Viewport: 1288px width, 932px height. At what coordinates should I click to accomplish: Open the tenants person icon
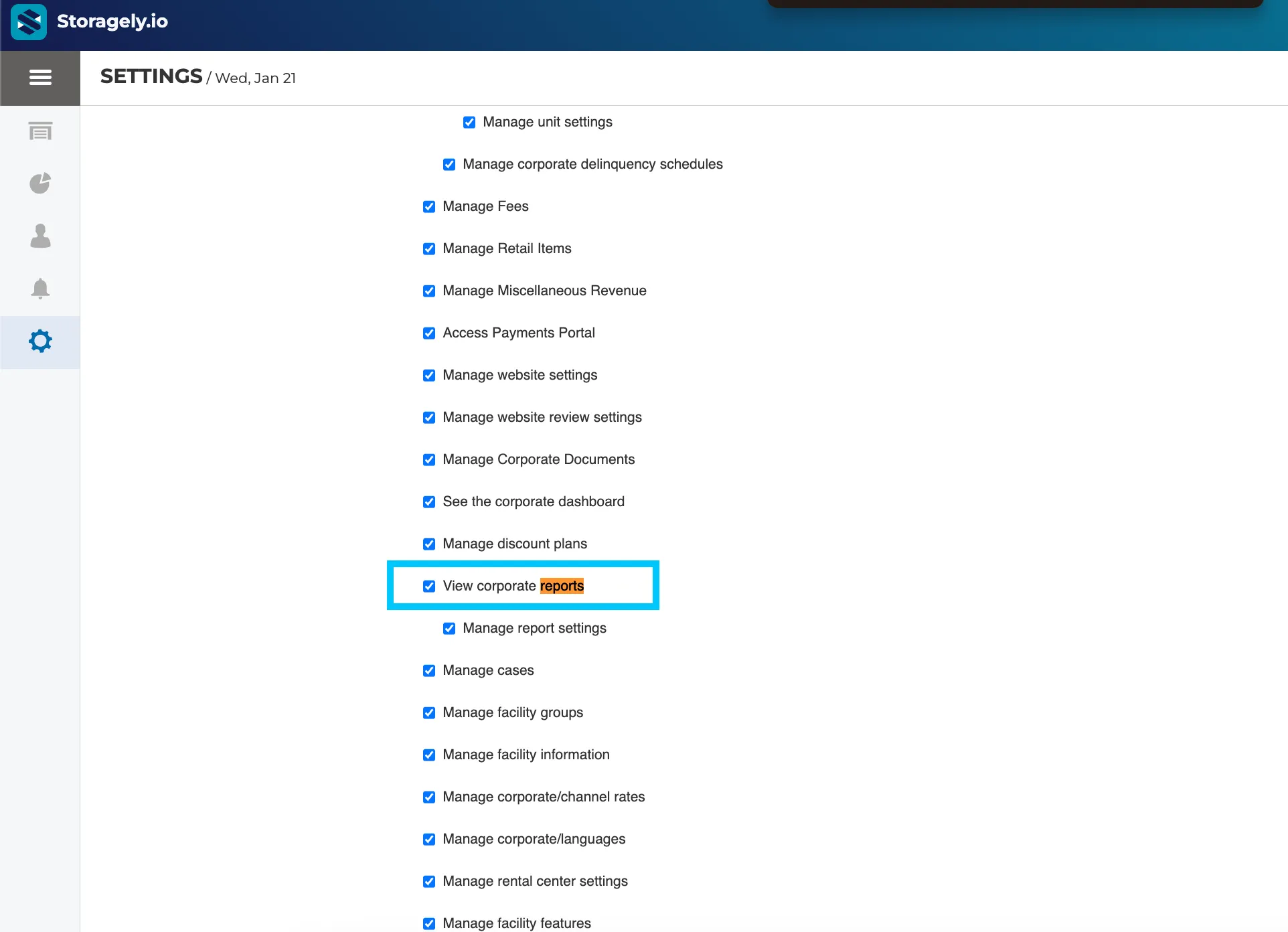coord(40,236)
